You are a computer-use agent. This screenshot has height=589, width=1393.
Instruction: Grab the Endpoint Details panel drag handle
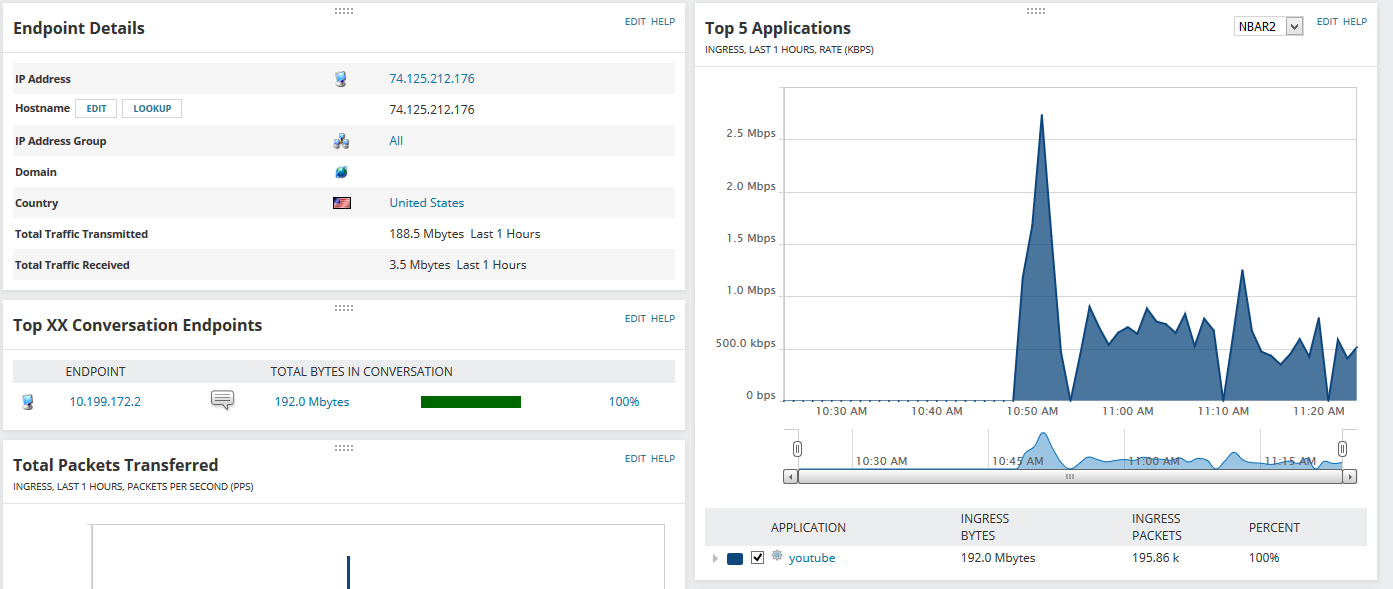344,10
